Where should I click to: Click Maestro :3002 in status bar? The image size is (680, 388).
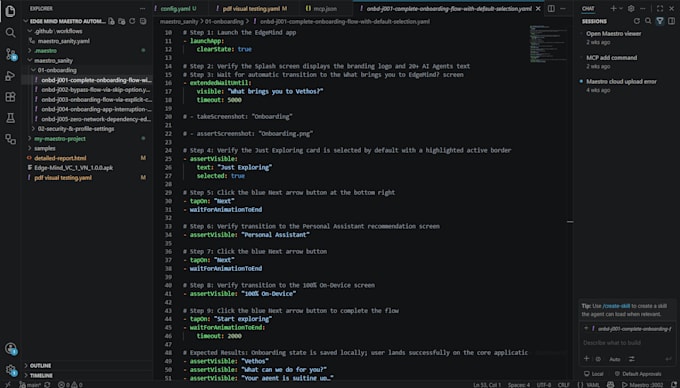click(x=642, y=385)
